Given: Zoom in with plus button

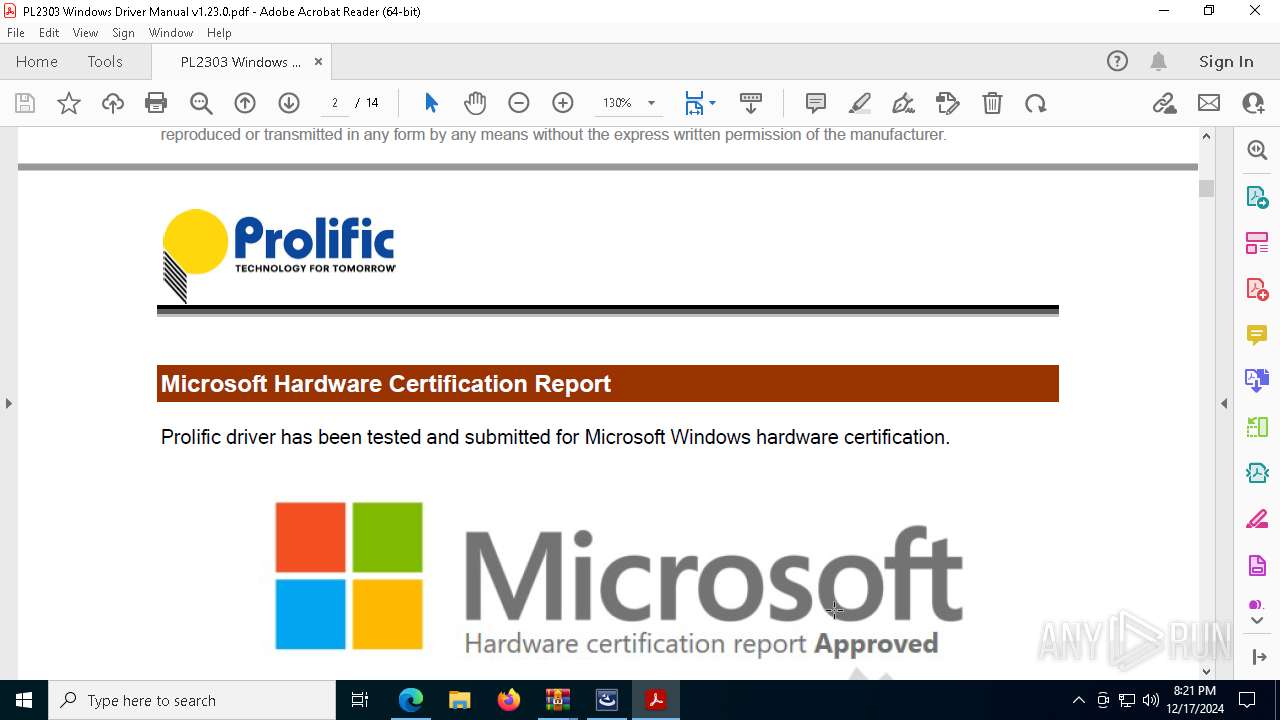Looking at the screenshot, I should (563, 103).
